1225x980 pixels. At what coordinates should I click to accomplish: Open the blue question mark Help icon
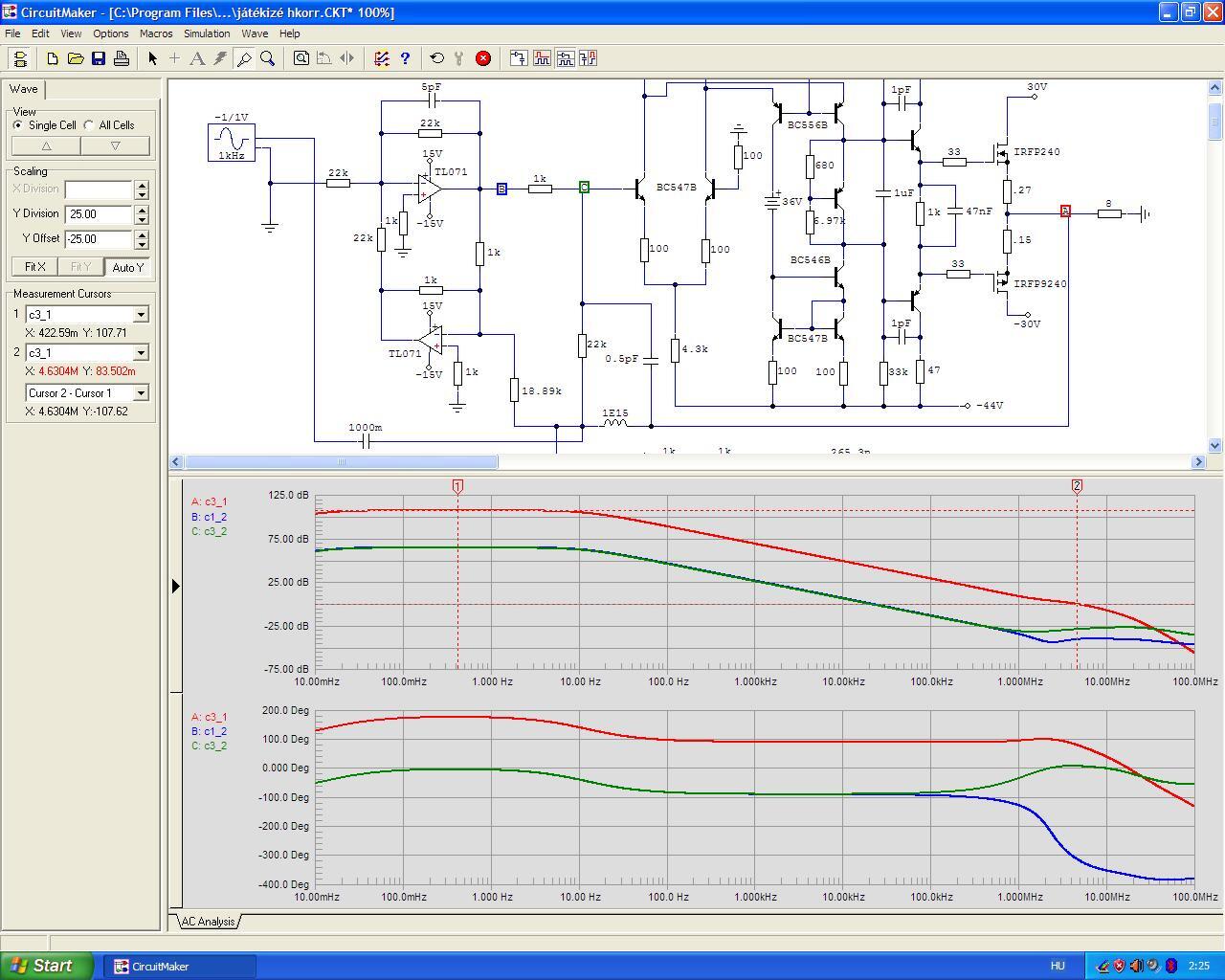[x=405, y=58]
